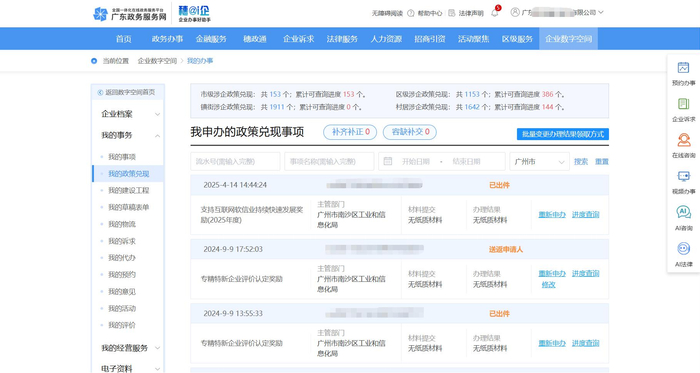Click 进度查询 for the 17:52:03 item
Image resolution: width=700 pixels, height=373 pixels.
[586, 274]
